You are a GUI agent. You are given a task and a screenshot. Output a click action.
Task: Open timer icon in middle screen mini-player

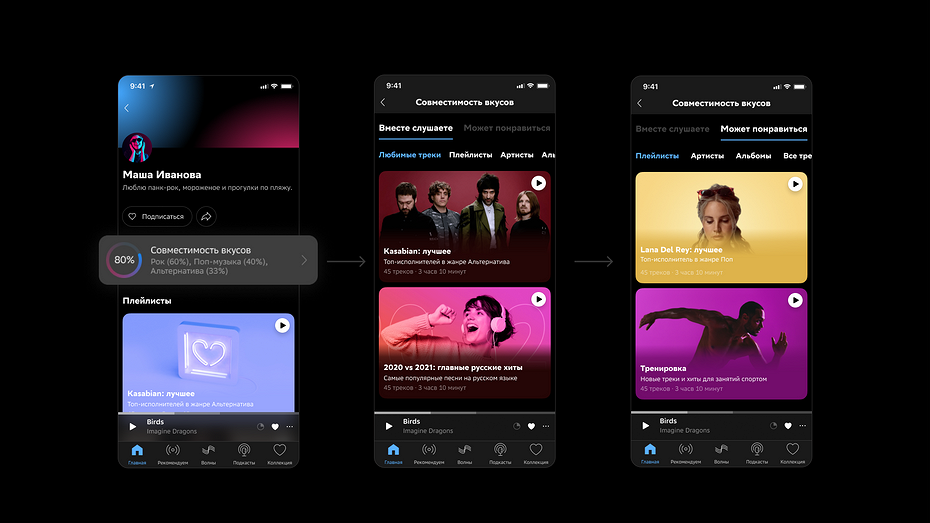coord(517,426)
